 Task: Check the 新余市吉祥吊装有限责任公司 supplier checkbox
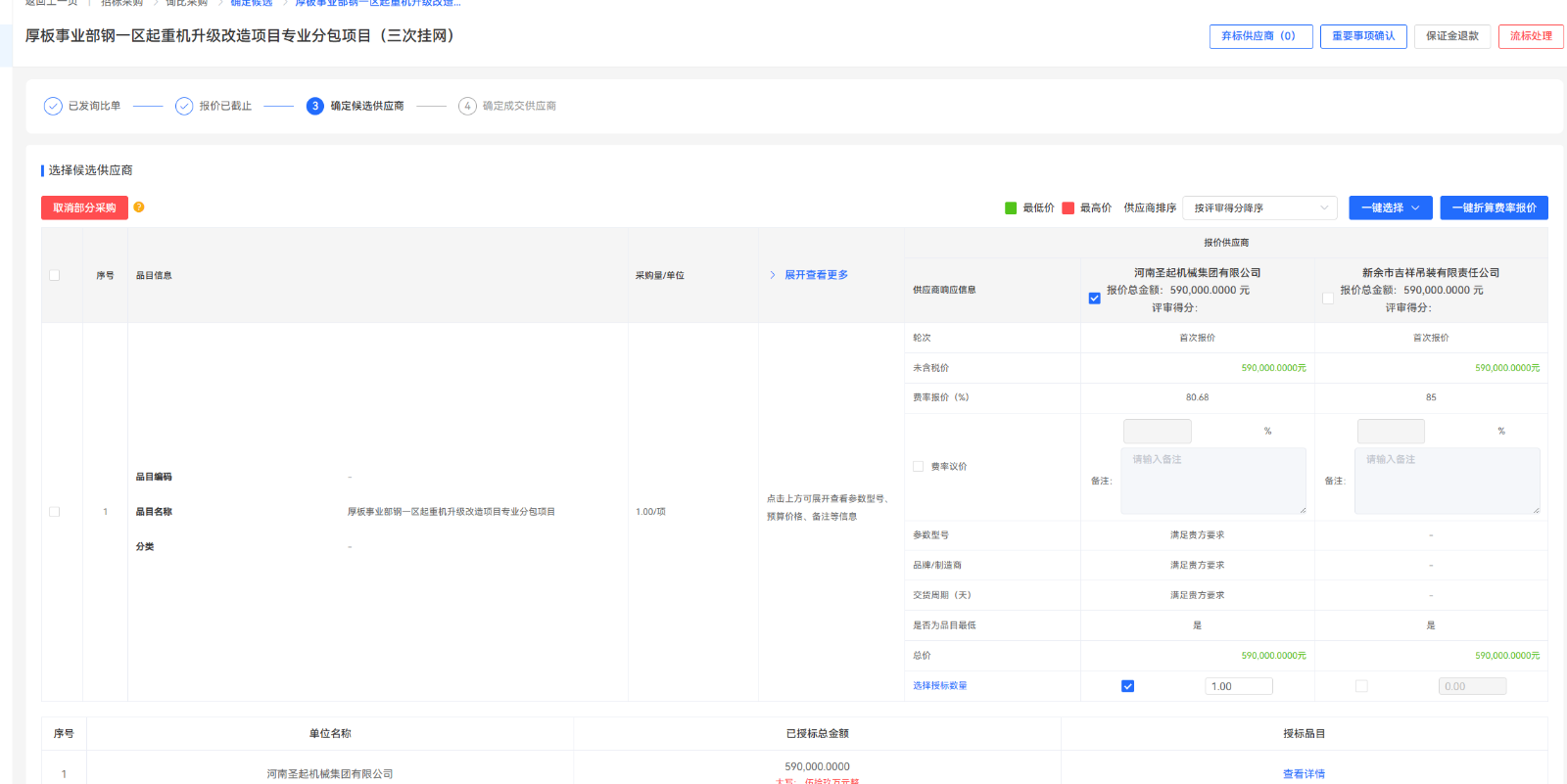click(1328, 299)
